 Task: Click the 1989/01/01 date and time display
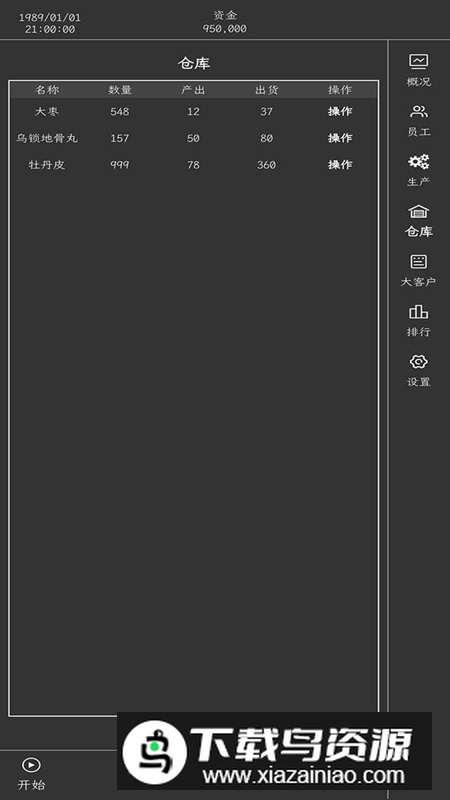point(50,23)
